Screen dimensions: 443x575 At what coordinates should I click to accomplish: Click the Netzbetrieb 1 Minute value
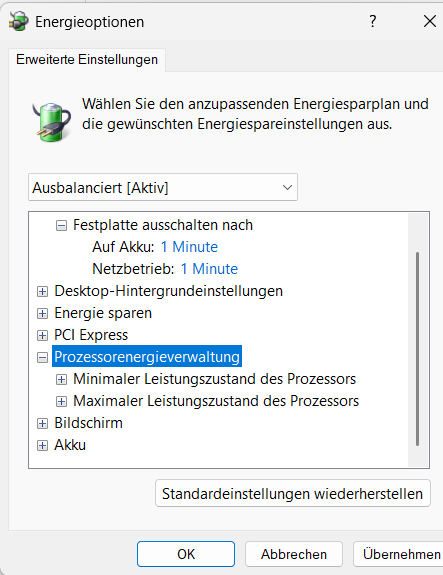click(x=209, y=269)
